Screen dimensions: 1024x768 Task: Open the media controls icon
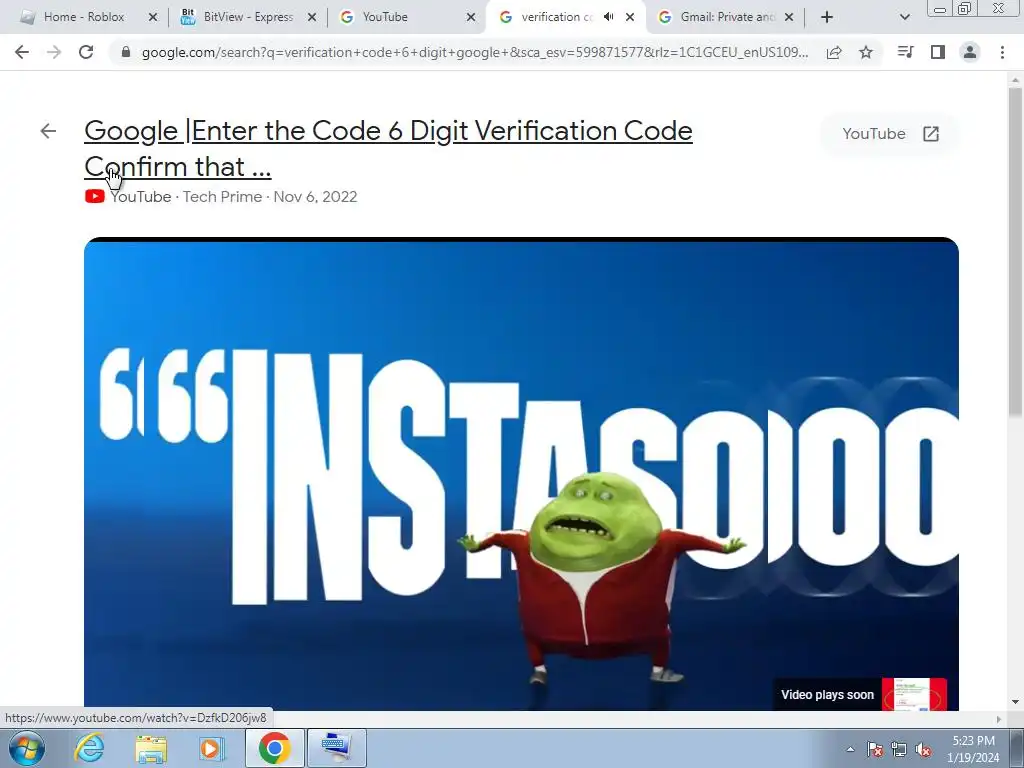coord(905,52)
